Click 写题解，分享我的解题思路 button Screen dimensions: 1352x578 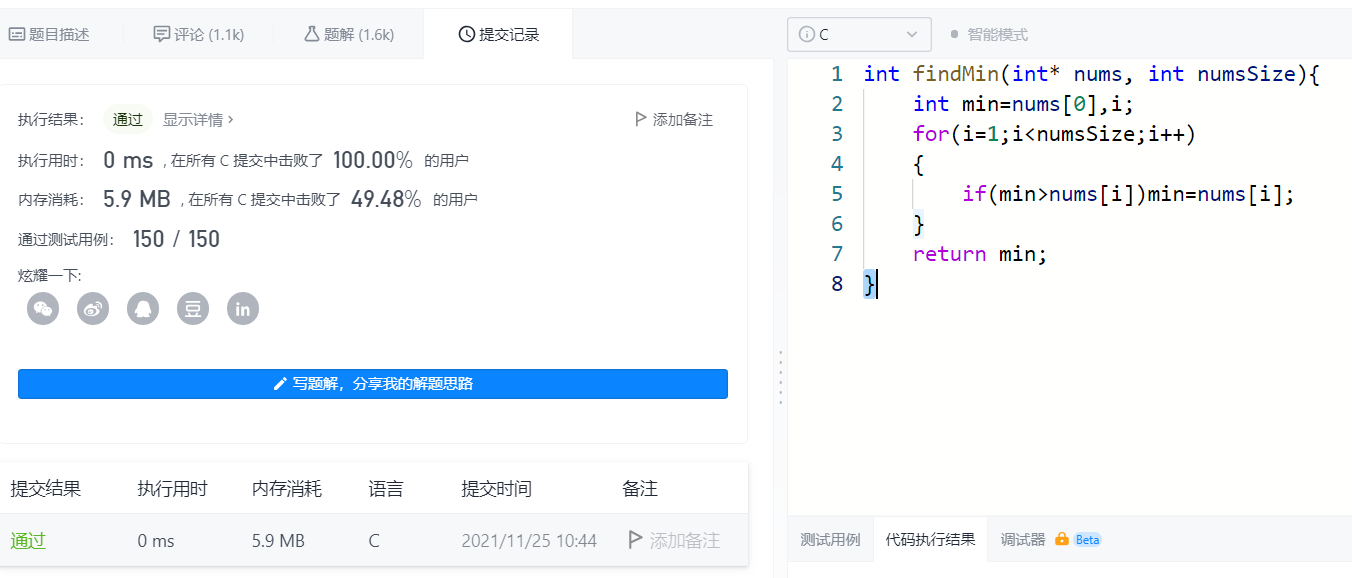(x=373, y=384)
